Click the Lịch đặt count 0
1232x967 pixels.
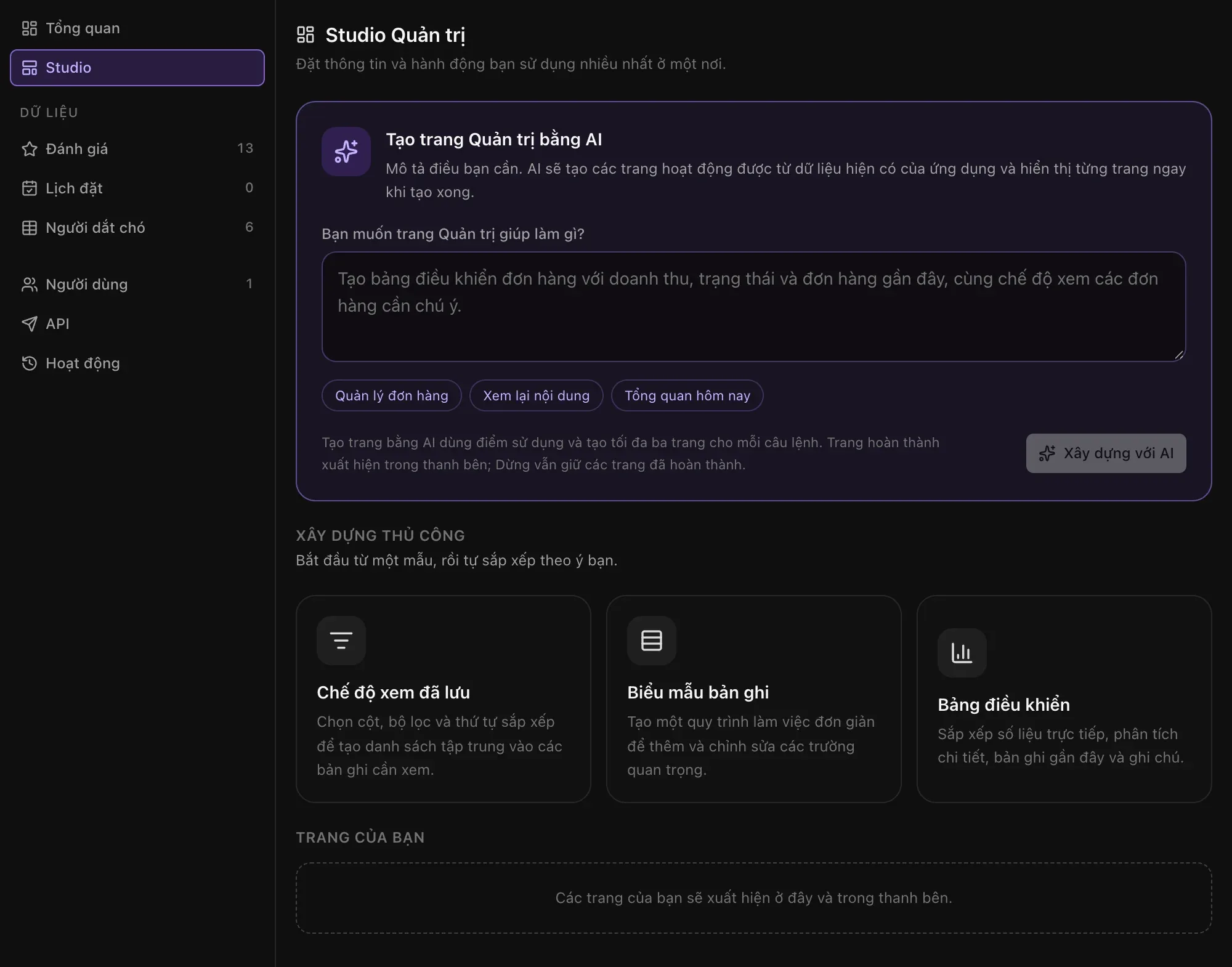point(249,188)
